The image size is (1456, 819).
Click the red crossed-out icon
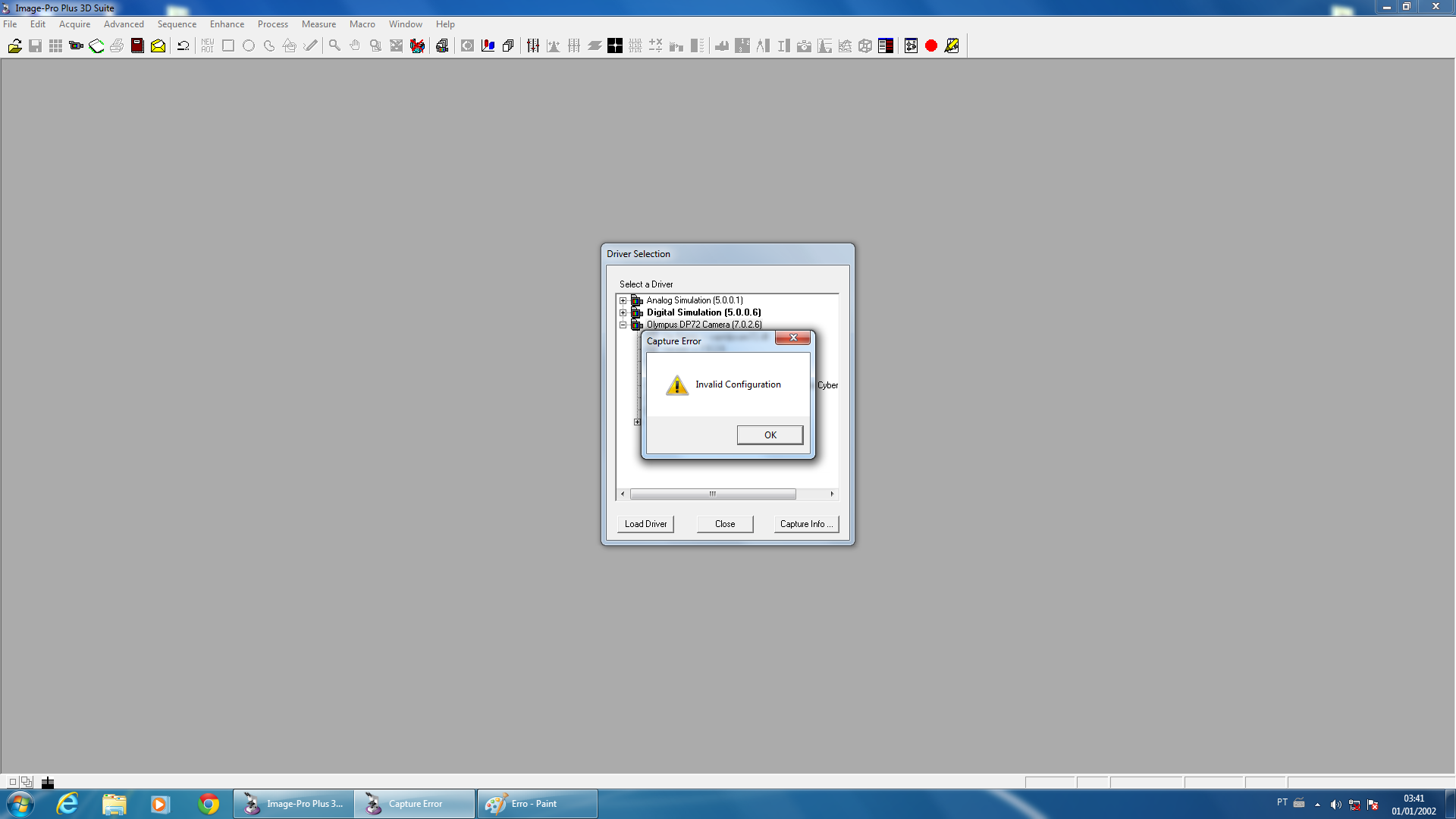tap(416, 46)
